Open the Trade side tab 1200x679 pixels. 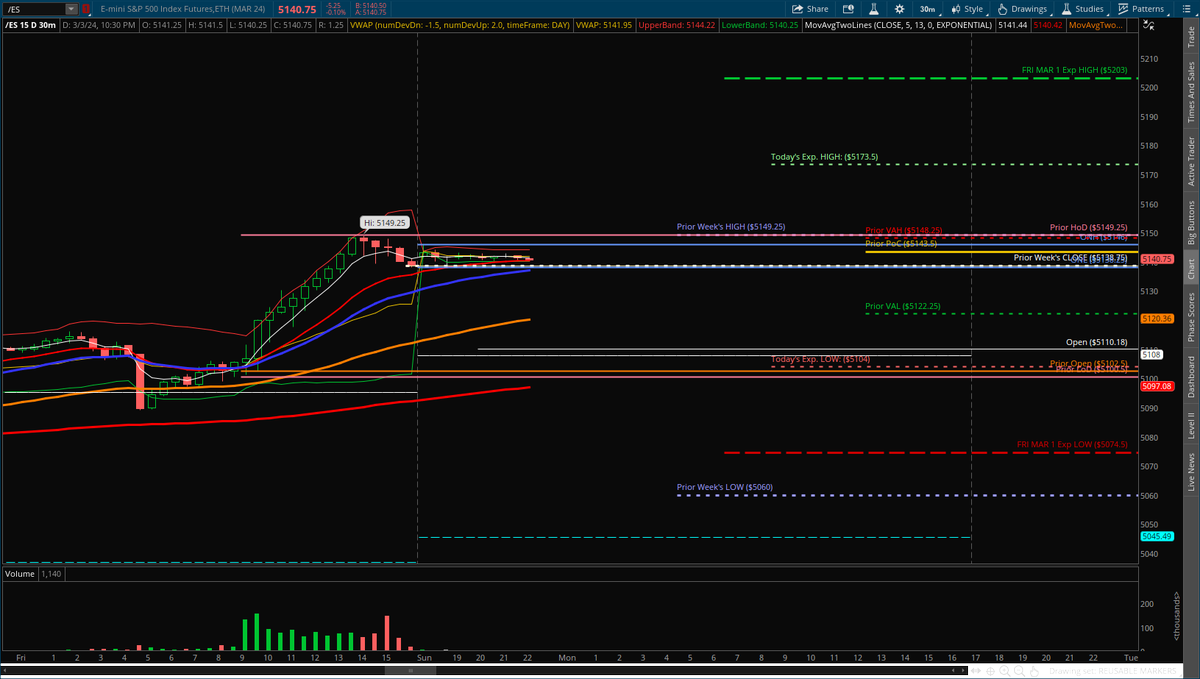tap(1190, 36)
